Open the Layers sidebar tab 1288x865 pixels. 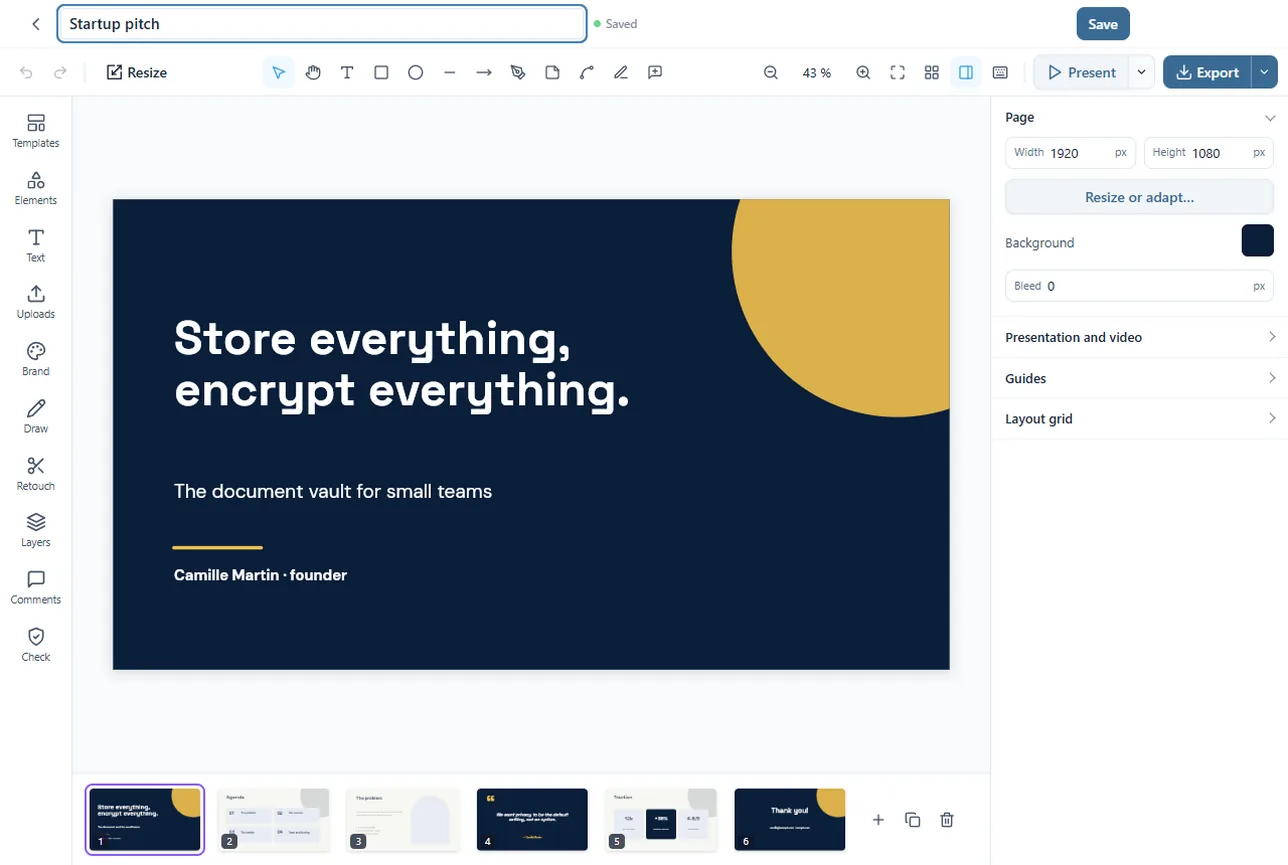pyautogui.click(x=36, y=530)
